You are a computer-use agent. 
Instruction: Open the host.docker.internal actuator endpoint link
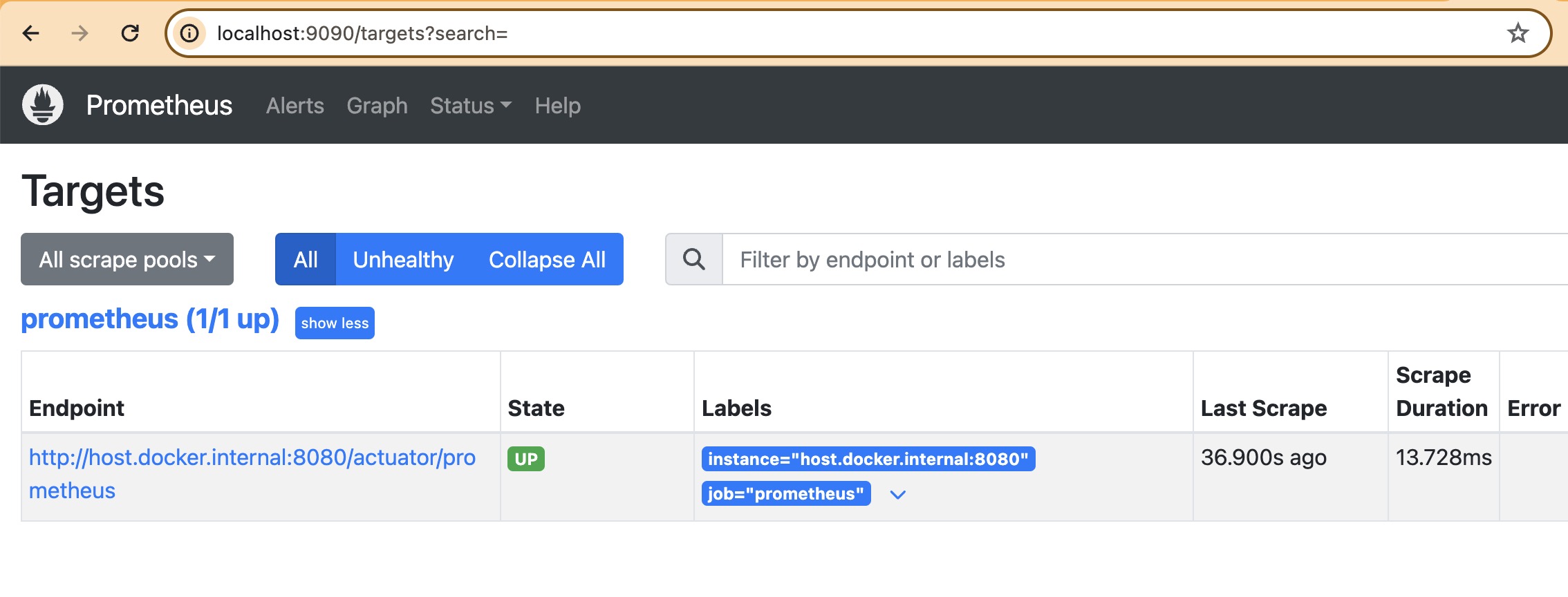[252, 458]
